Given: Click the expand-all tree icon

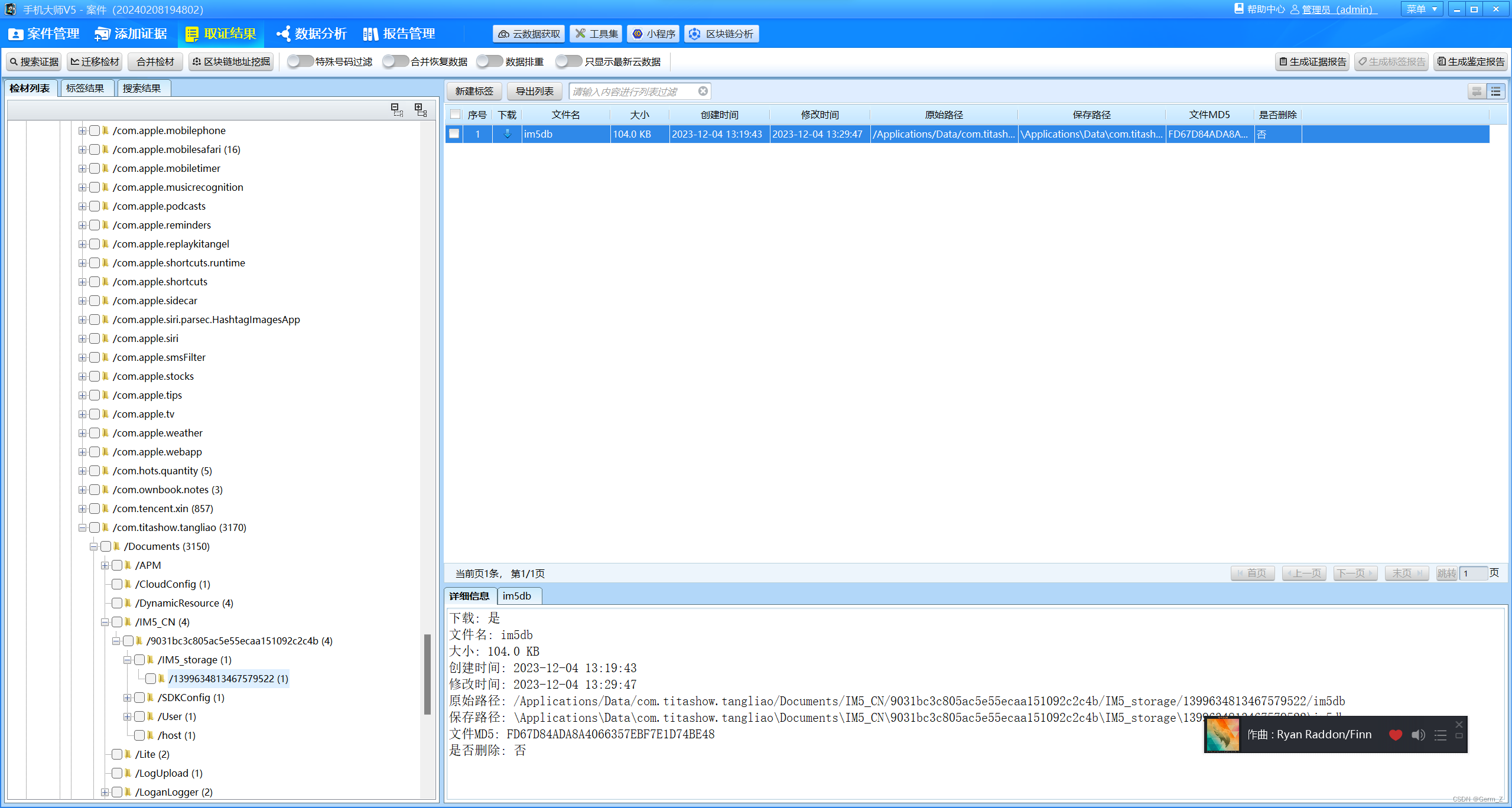Looking at the screenshot, I should coord(421,110).
